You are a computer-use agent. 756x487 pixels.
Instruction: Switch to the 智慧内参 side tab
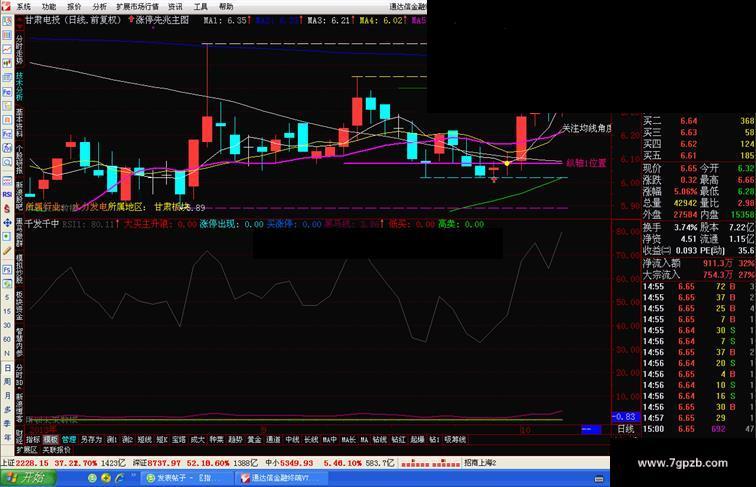(x=19, y=342)
